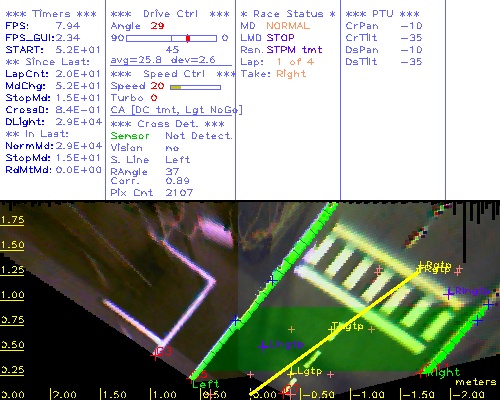Click the CrPan value -10
The image size is (500, 400).
click(411, 26)
